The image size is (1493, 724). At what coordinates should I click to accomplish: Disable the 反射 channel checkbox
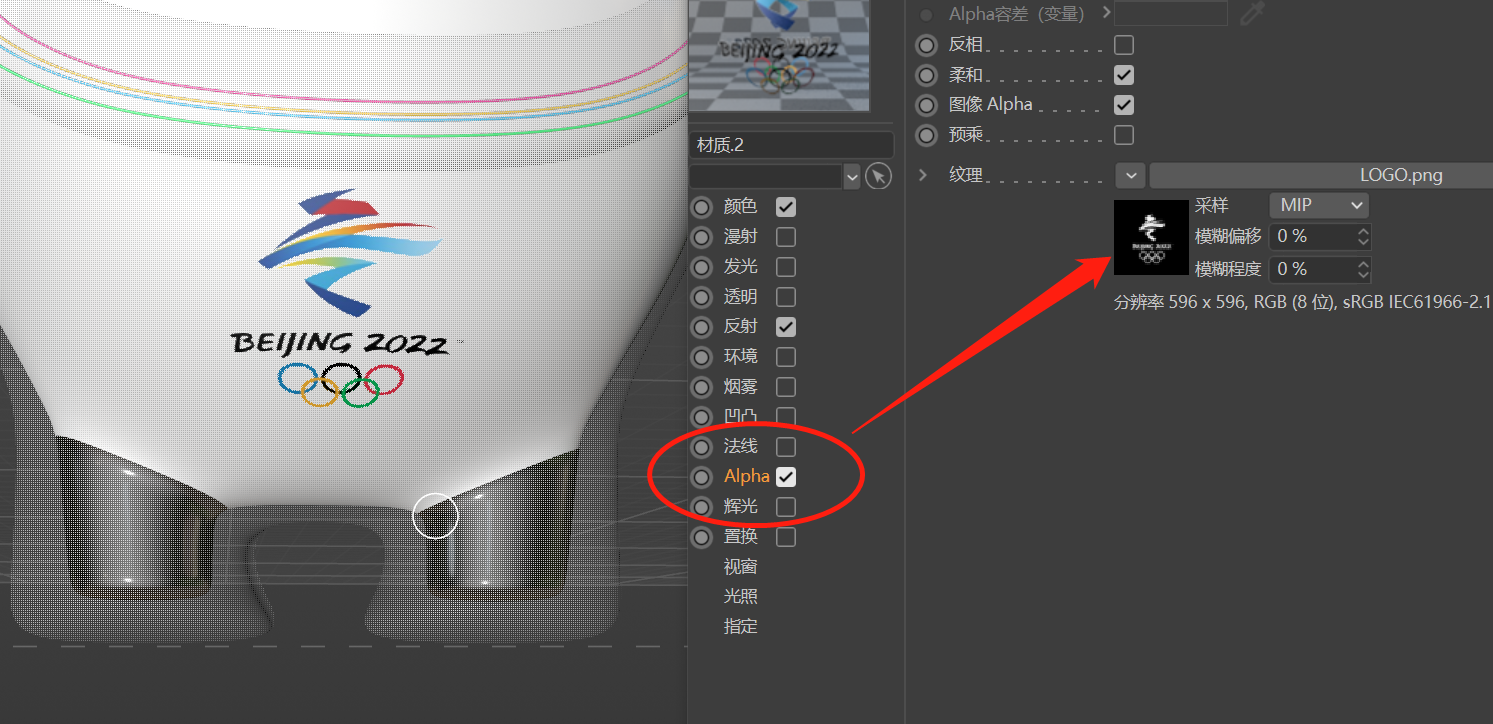pos(786,327)
